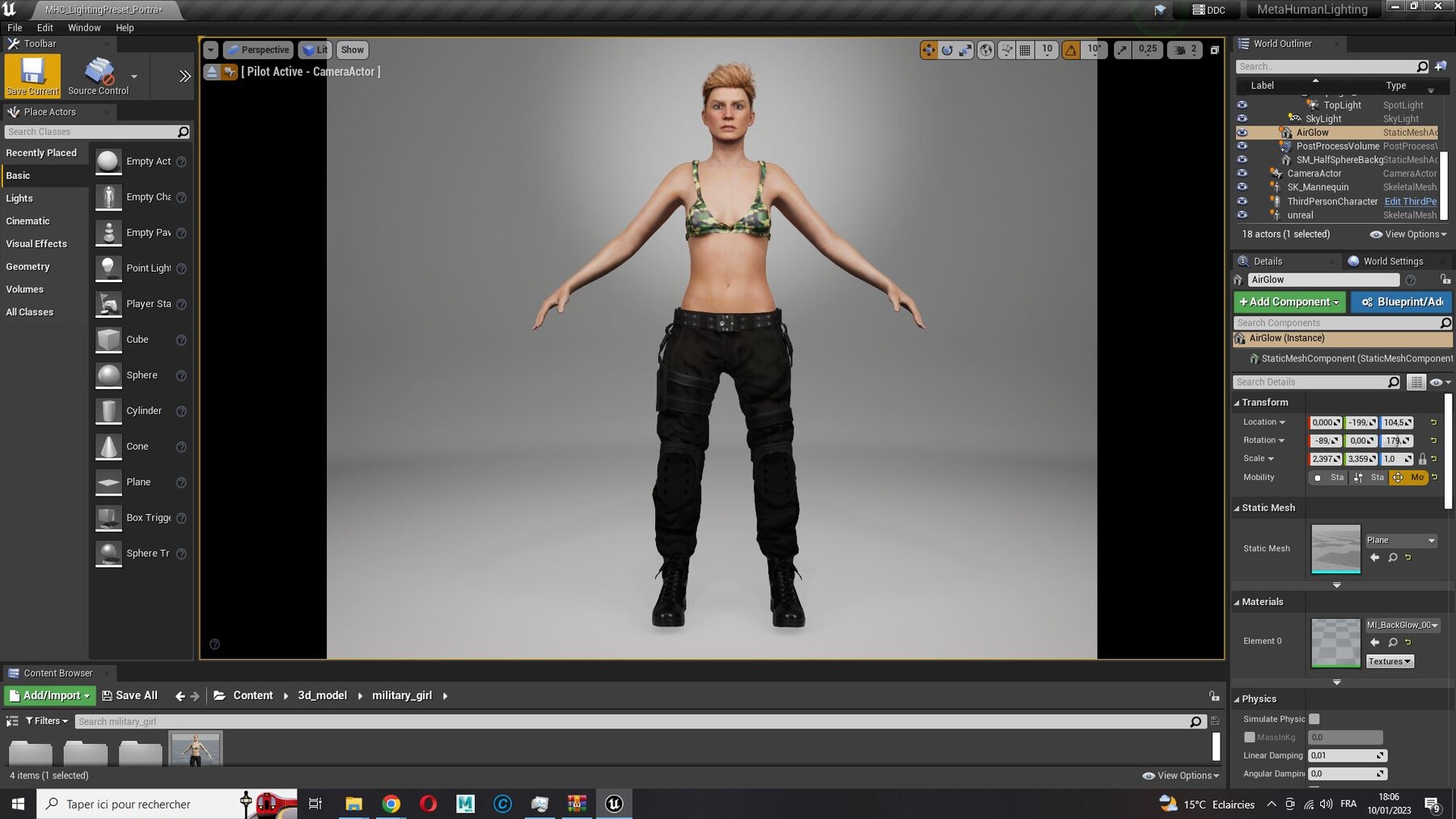Toggle visibility of CameraActor
The height and width of the screenshot is (819, 1456).
point(1242,174)
